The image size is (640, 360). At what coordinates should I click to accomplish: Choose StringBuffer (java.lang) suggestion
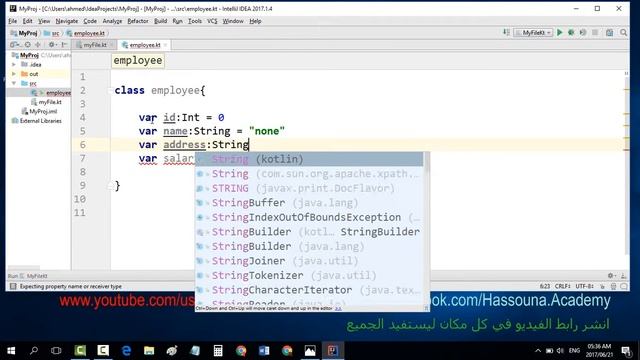tap(309, 203)
